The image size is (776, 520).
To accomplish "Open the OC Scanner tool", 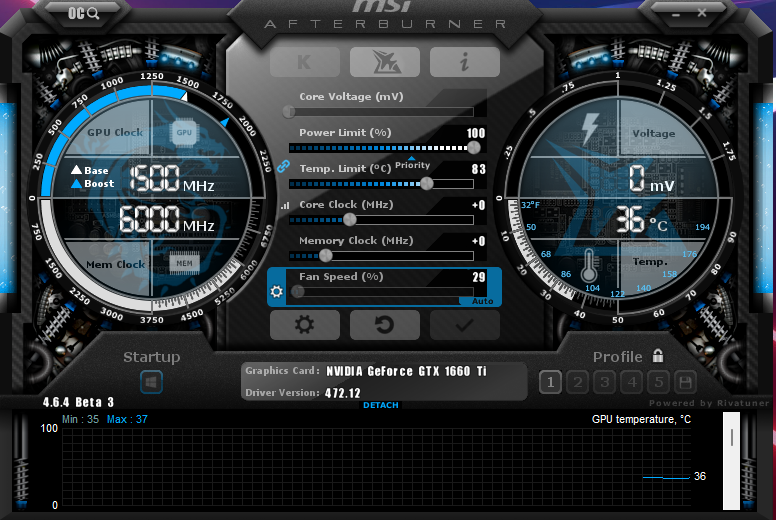I will tap(83, 13).
